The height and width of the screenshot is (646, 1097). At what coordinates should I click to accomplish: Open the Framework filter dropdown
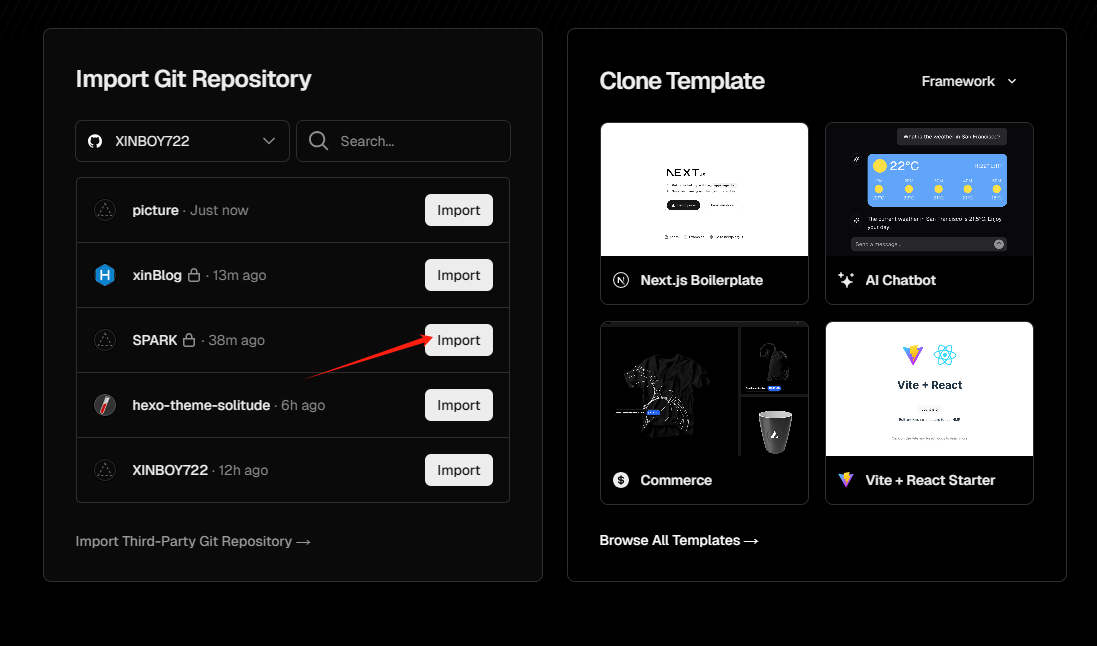click(970, 81)
